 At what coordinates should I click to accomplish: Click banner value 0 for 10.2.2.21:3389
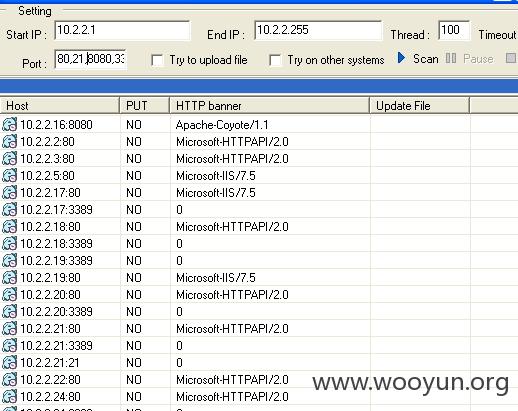pos(179,346)
